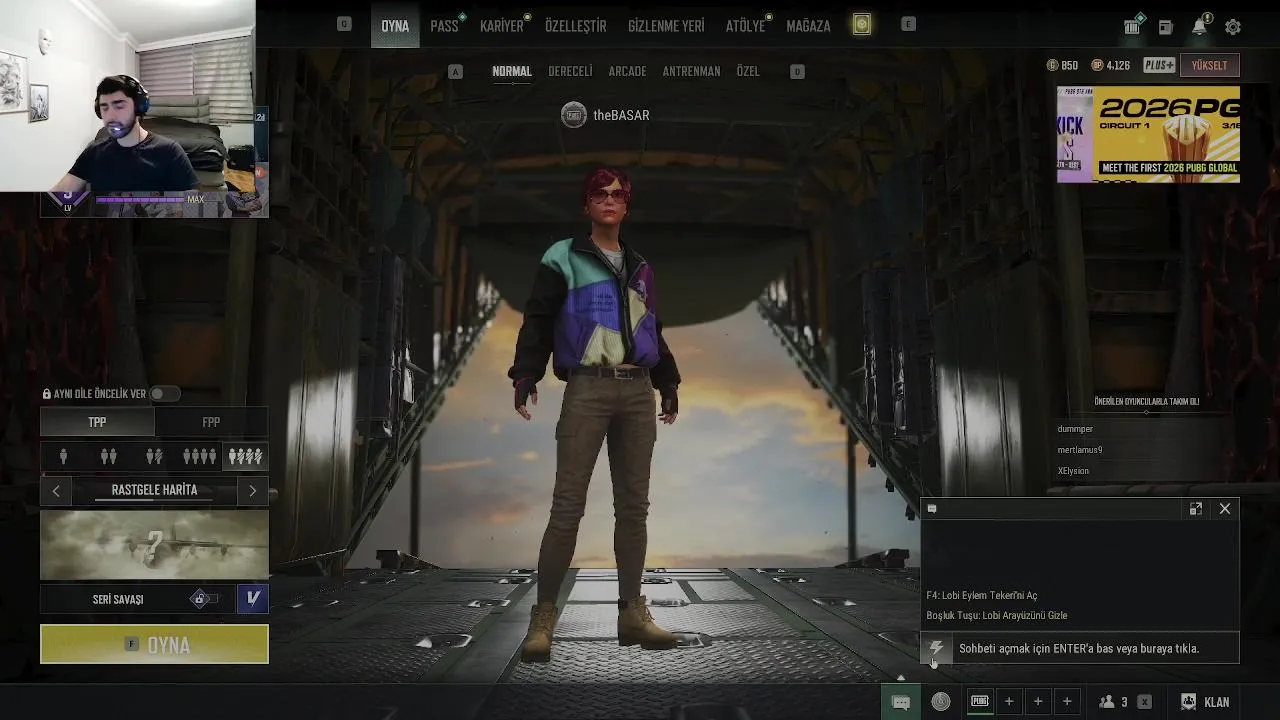The image size is (1280, 720).
Task: Invite suggested player dummper
Action: pyautogui.click(x=1075, y=429)
